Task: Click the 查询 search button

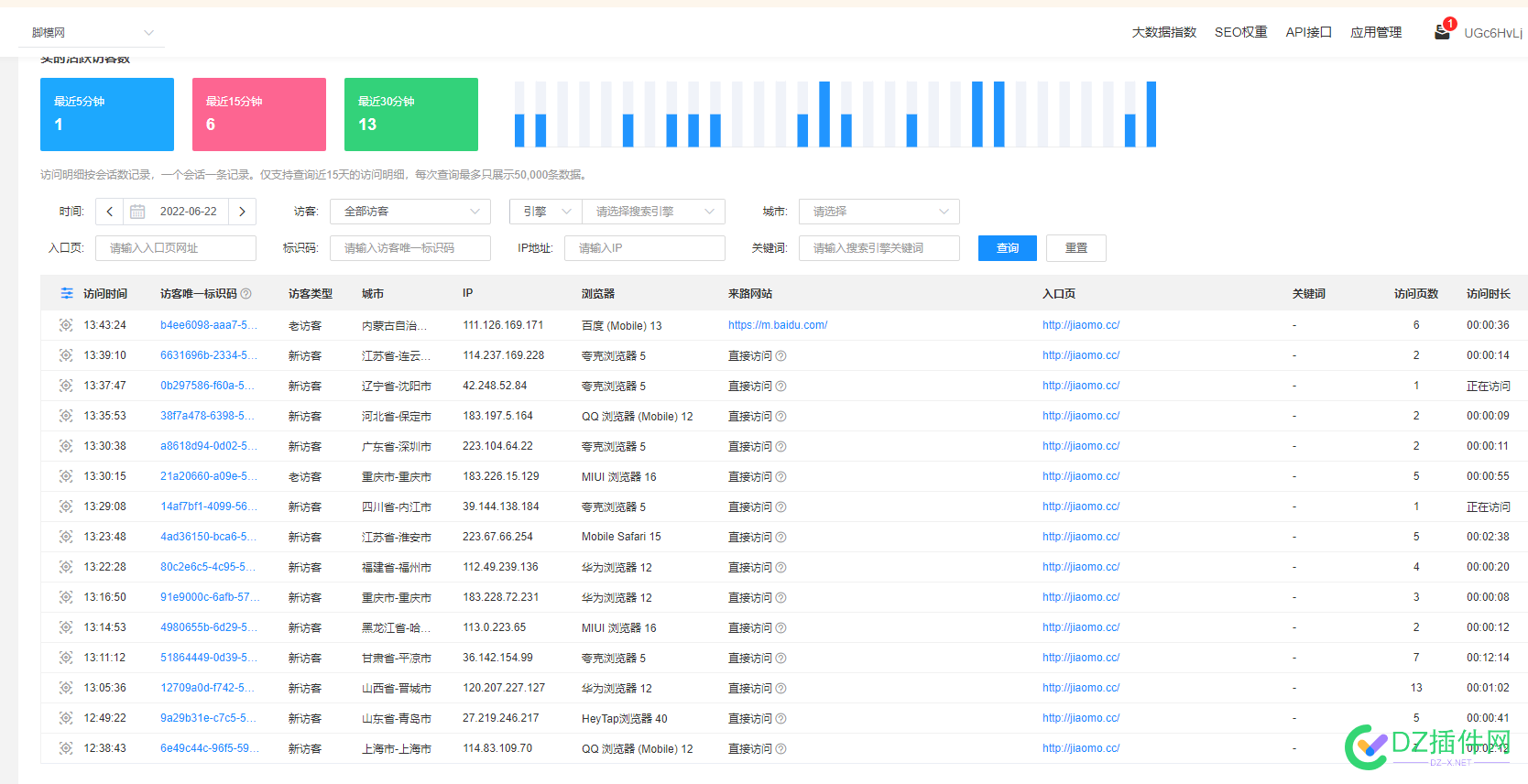Action: point(1008,248)
